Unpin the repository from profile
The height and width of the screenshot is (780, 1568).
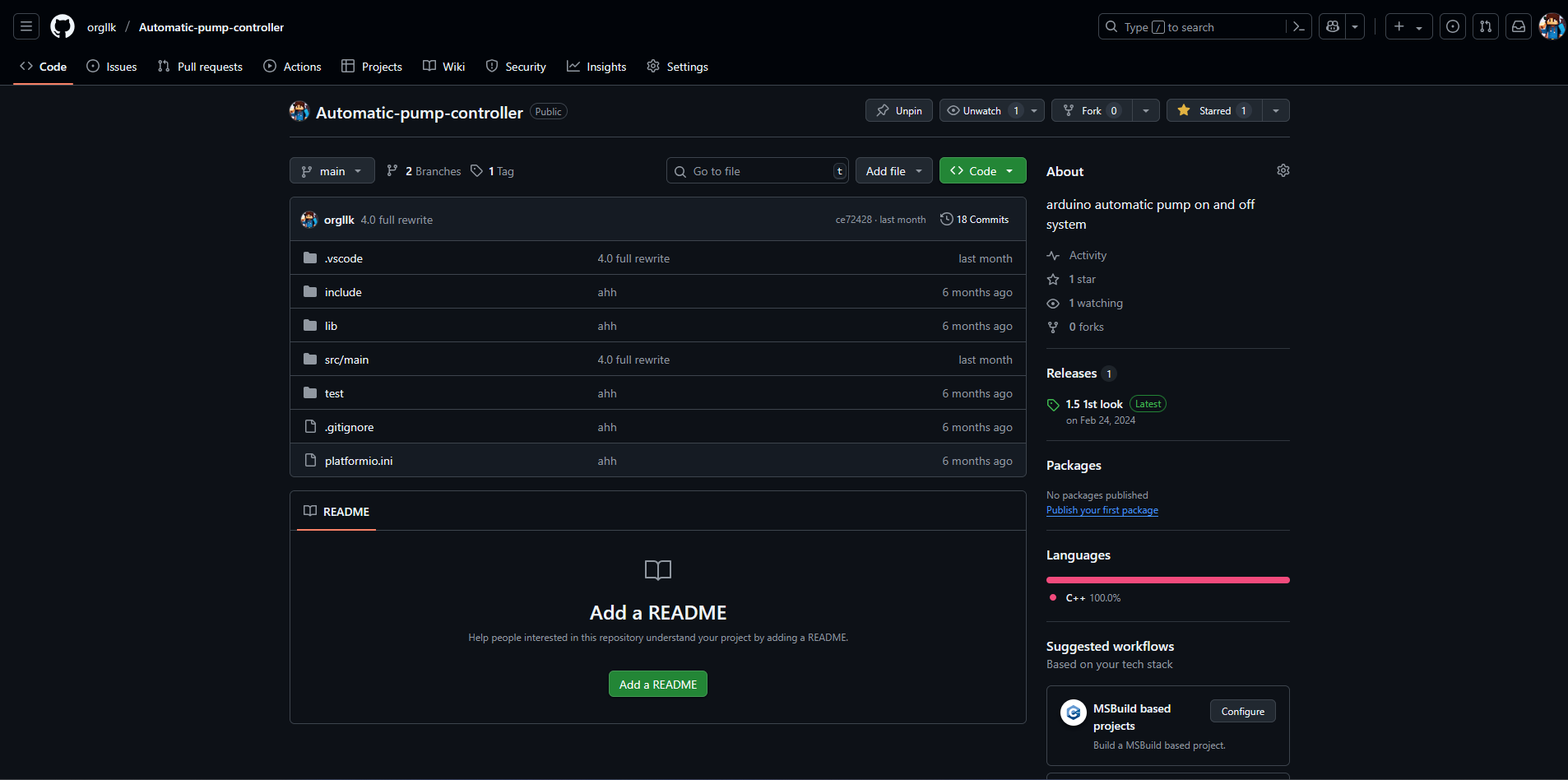click(x=899, y=110)
